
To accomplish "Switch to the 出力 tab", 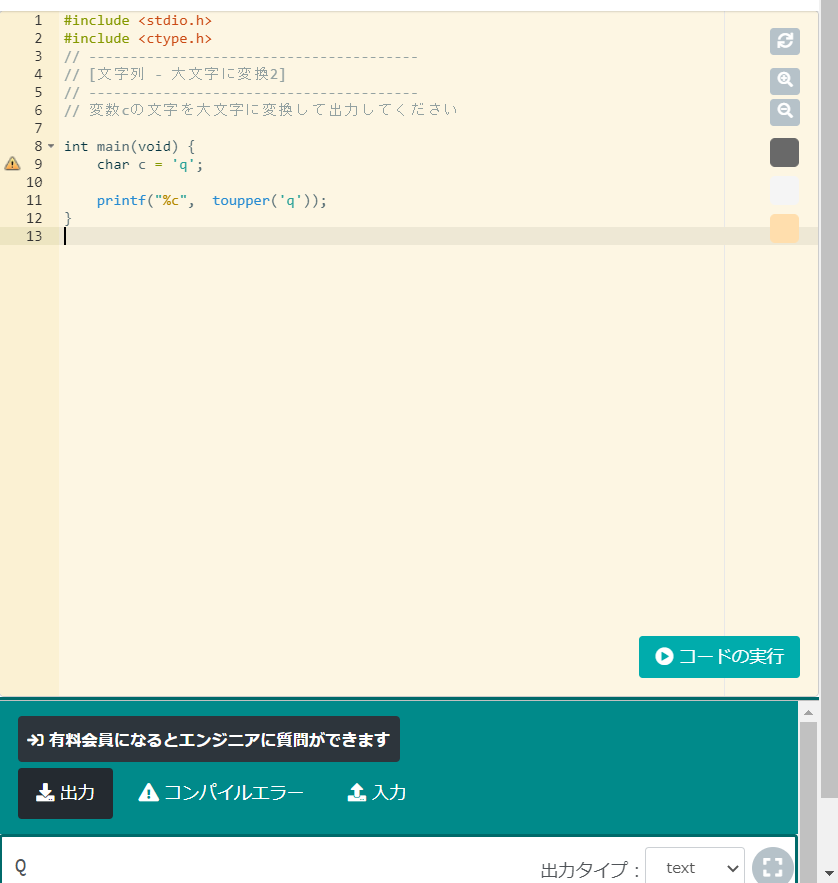I will (x=65, y=792).
